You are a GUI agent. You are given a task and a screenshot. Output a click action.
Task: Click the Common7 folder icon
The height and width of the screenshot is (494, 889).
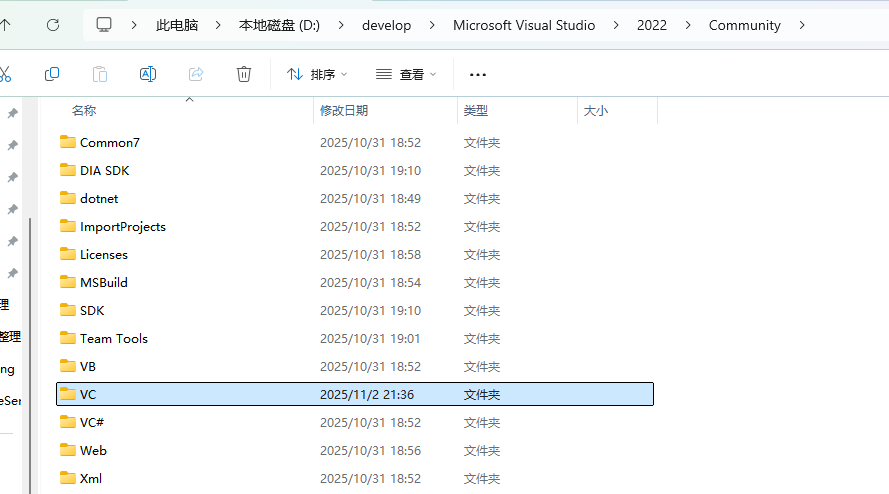[x=67, y=142]
